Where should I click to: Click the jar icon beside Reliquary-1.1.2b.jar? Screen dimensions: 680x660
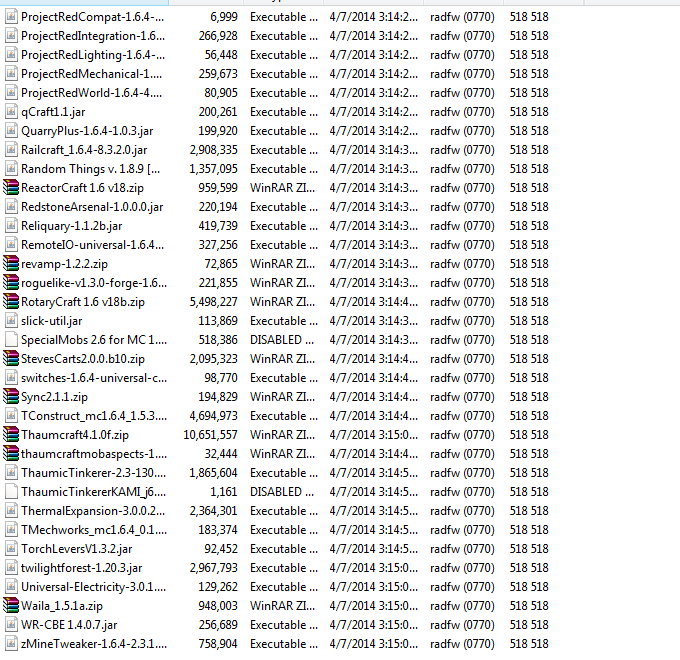(11, 225)
